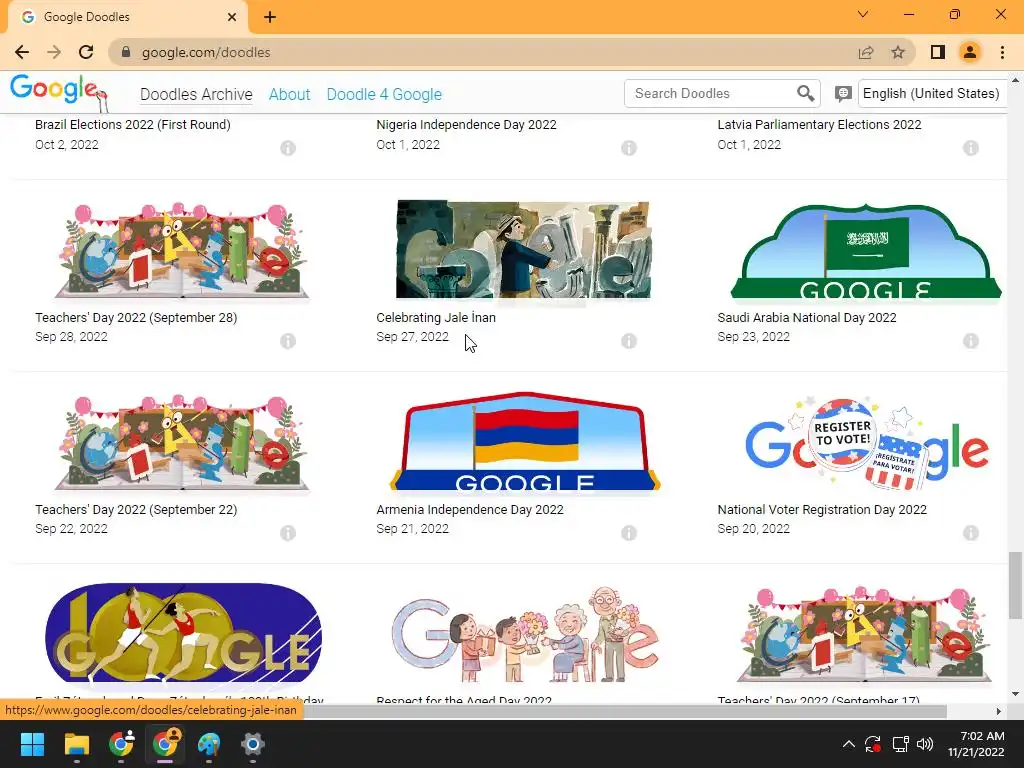Click the Sep 20, 2022 date text

754,529
